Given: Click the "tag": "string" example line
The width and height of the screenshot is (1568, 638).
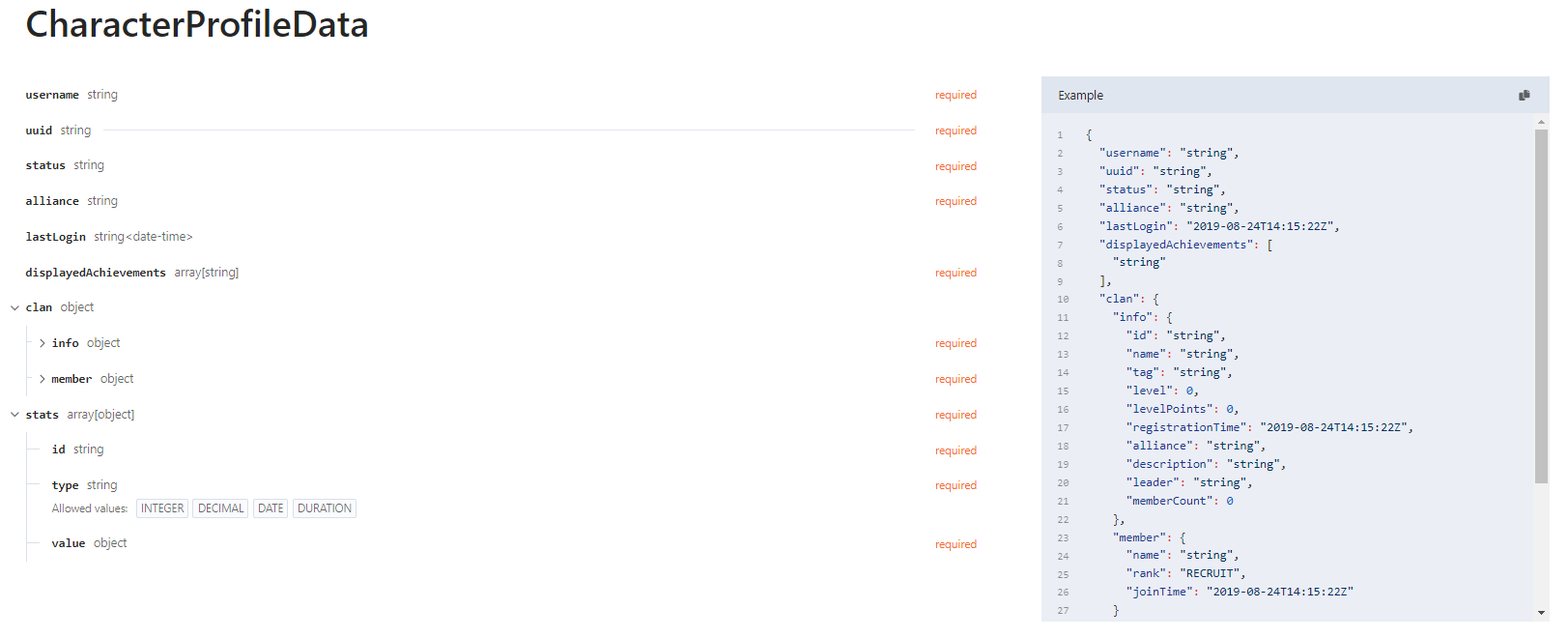Looking at the screenshot, I should click(x=1179, y=372).
